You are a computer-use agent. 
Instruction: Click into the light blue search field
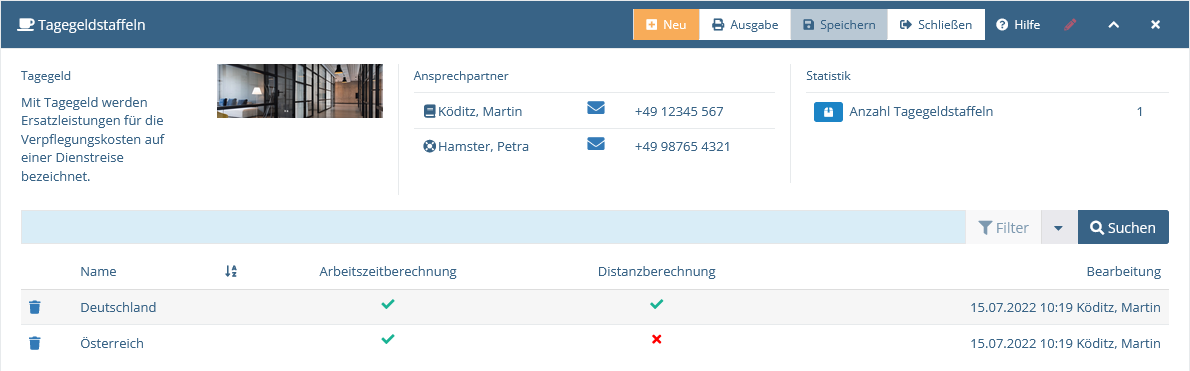493,228
